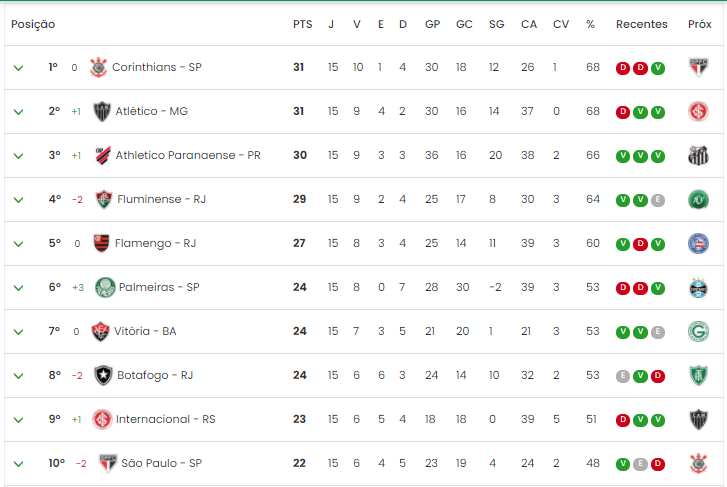
Task: Expand the Corinthians row chevron
Action: point(19,68)
